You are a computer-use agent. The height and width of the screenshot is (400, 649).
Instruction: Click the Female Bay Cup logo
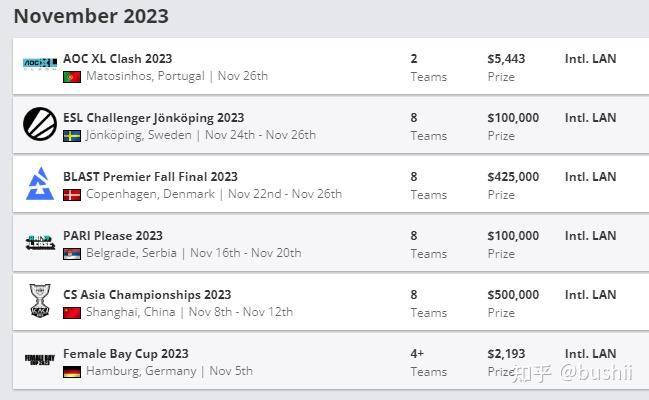click(x=40, y=359)
